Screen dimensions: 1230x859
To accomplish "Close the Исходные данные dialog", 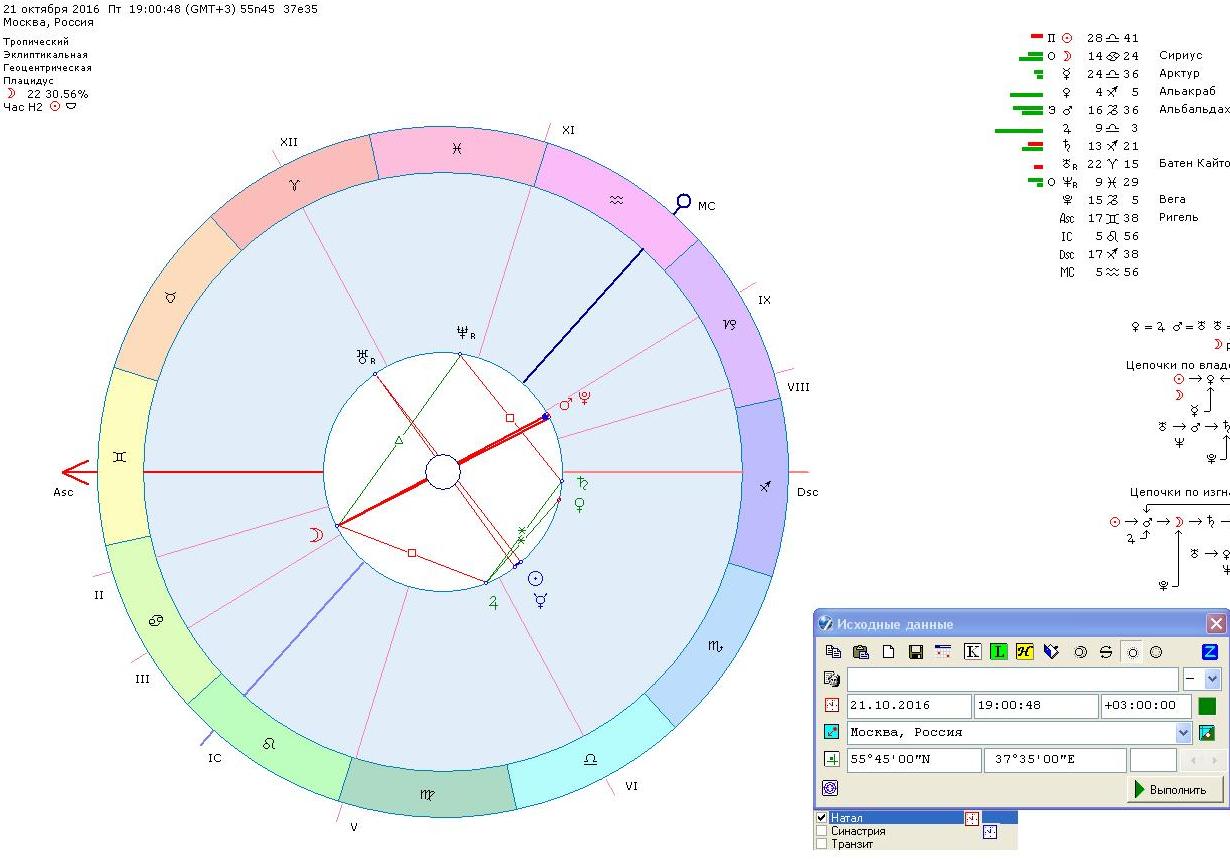I will (x=1216, y=624).
